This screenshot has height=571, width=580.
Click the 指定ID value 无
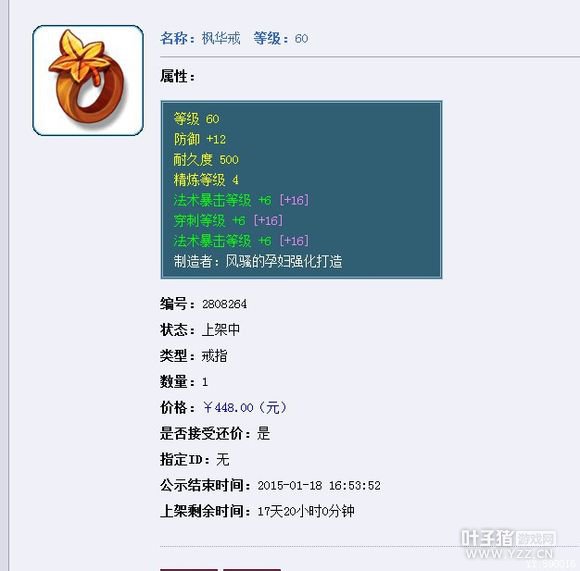tap(223, 459)
